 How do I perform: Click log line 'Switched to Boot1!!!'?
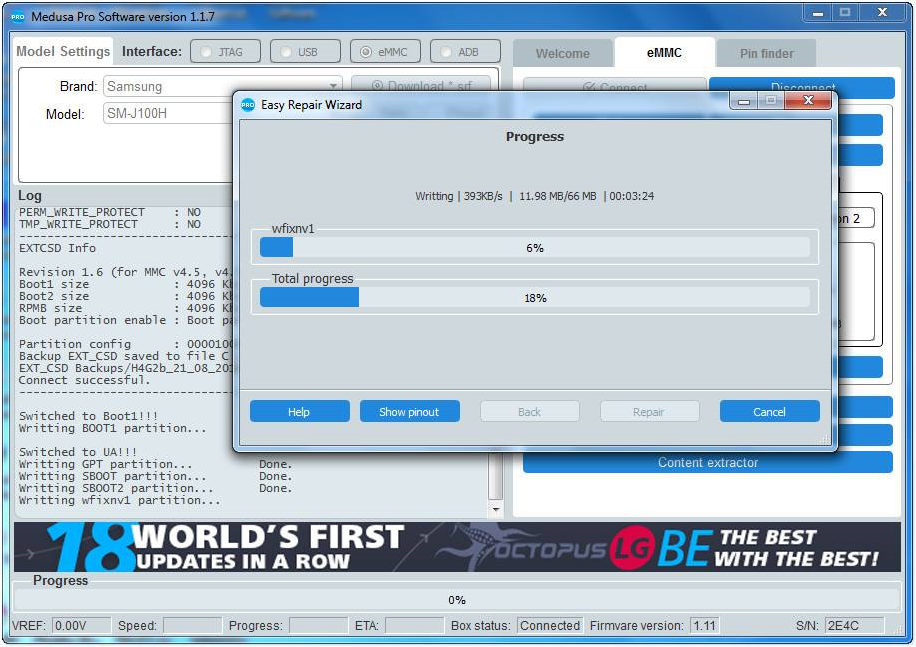pos(88,416)
